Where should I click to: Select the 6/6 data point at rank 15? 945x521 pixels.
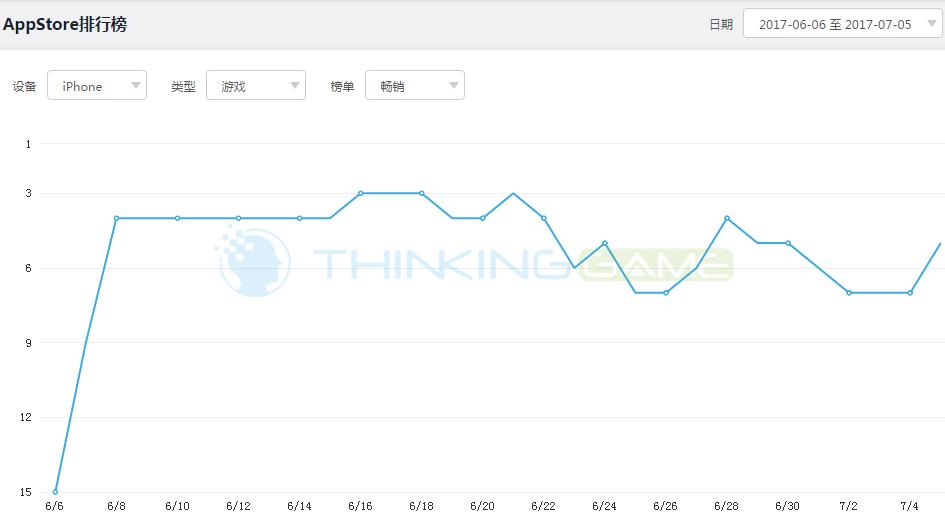point(55,492)
